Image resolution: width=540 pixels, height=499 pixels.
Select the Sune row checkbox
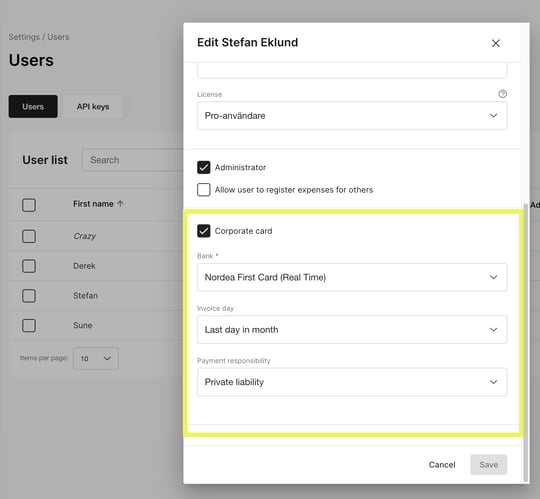point(29,325)
